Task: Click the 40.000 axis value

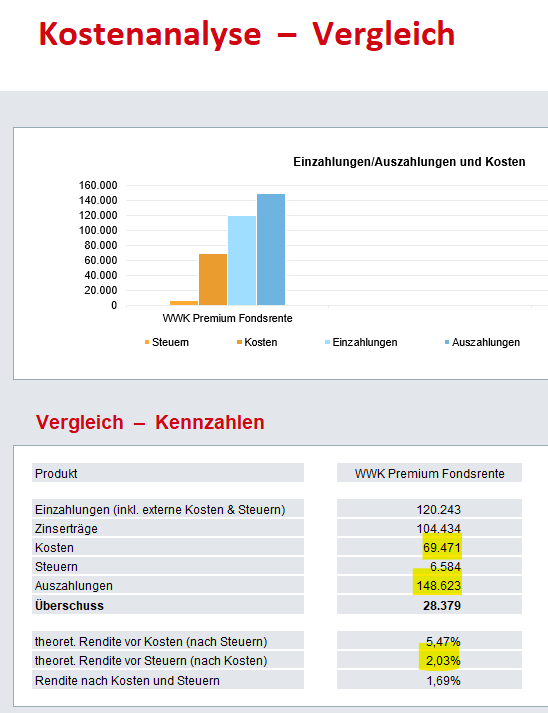Action: point(101,276)
